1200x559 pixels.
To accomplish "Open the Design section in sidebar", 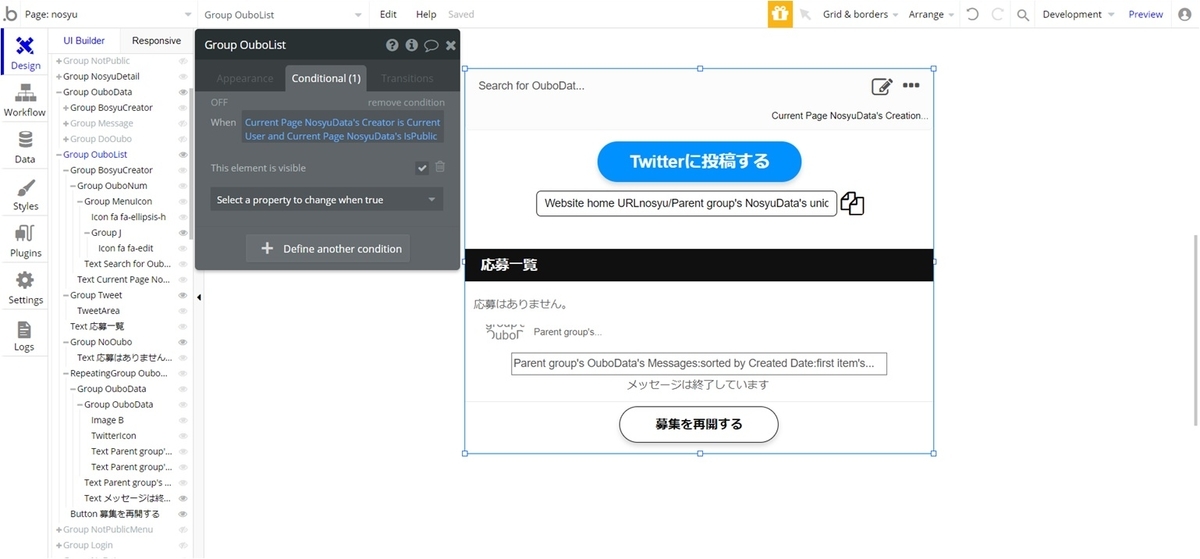I will 25,54.
